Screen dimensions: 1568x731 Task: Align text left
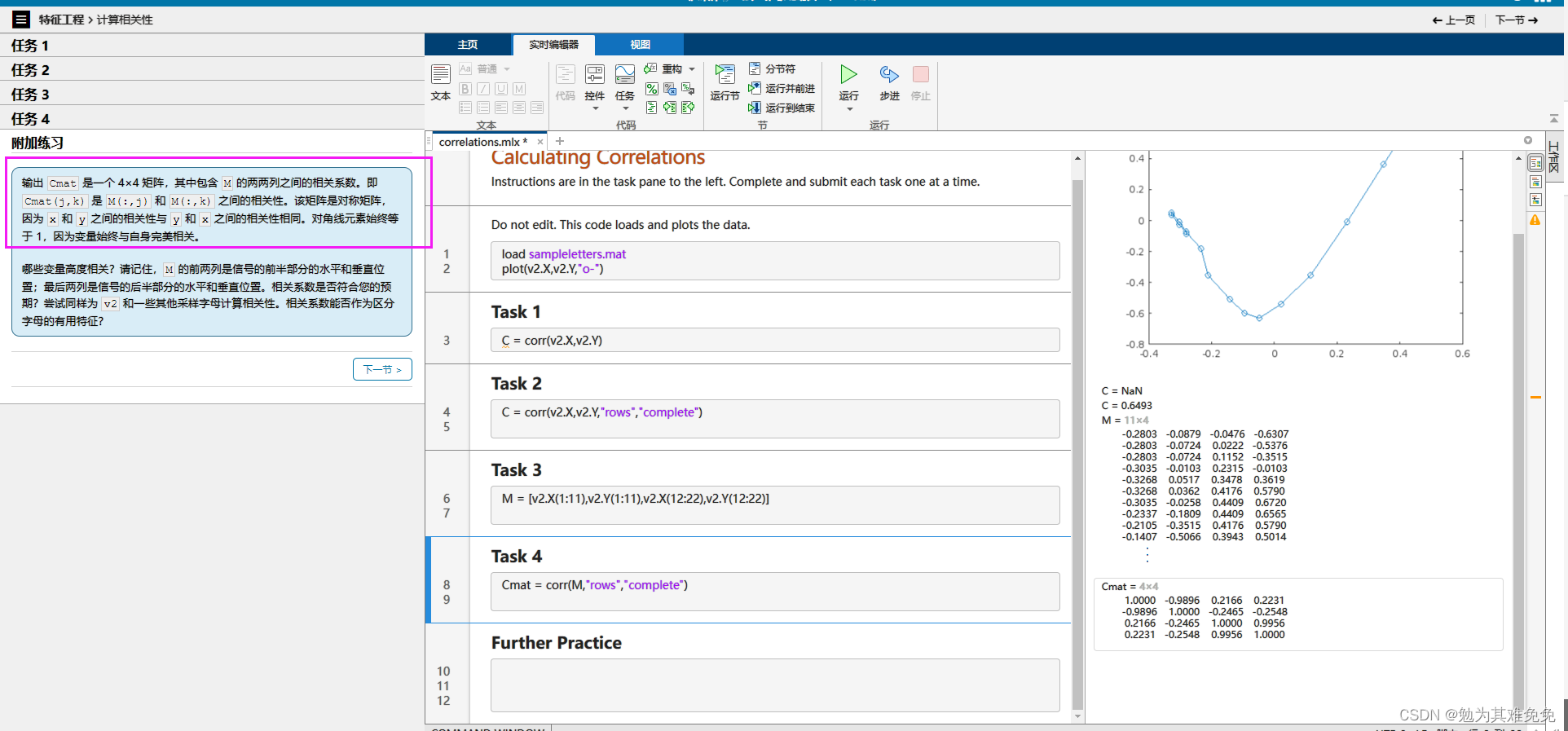pyautogui.click(x=501, y=108)
